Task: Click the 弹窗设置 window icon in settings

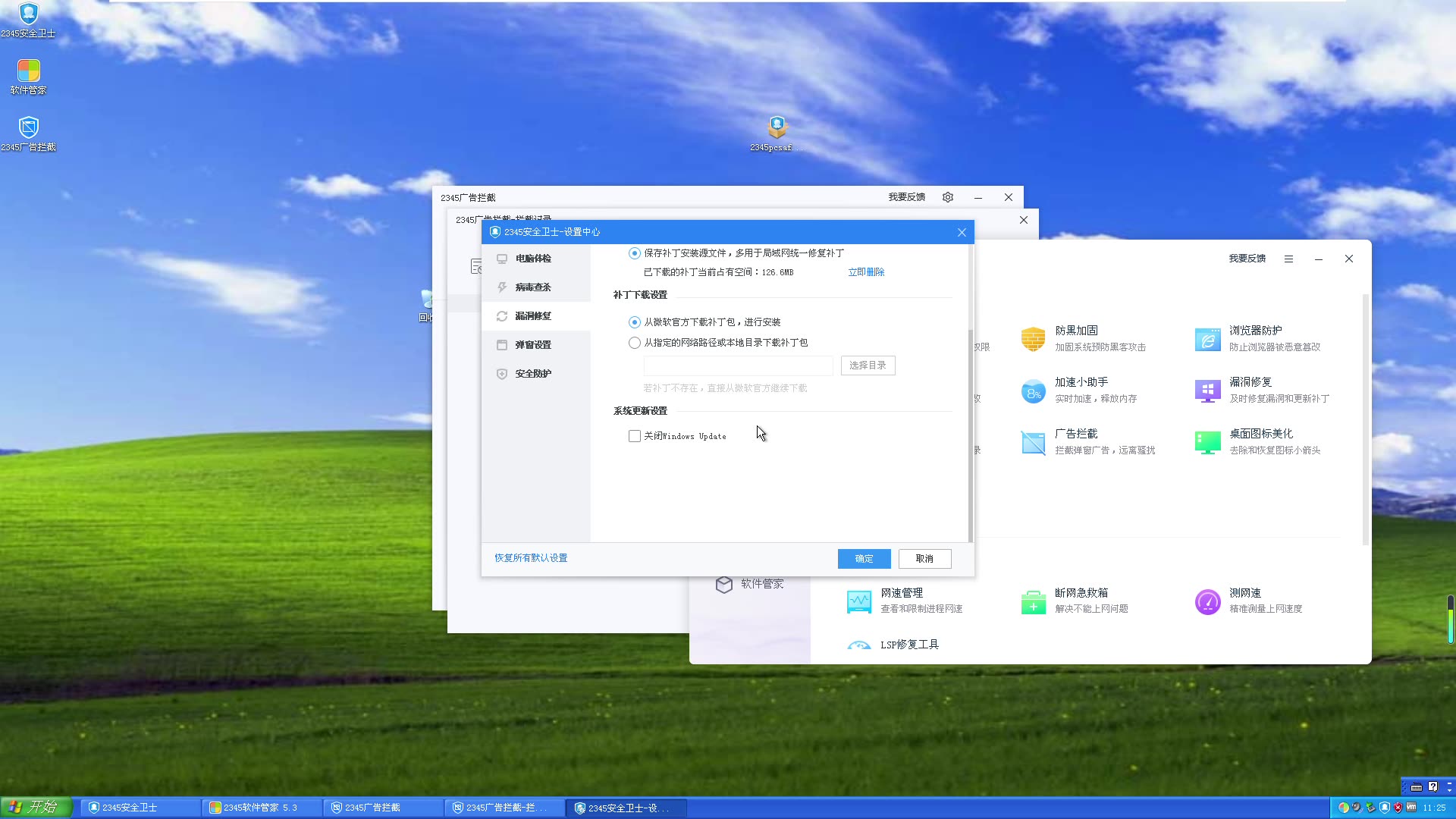Action: [502, 345]
